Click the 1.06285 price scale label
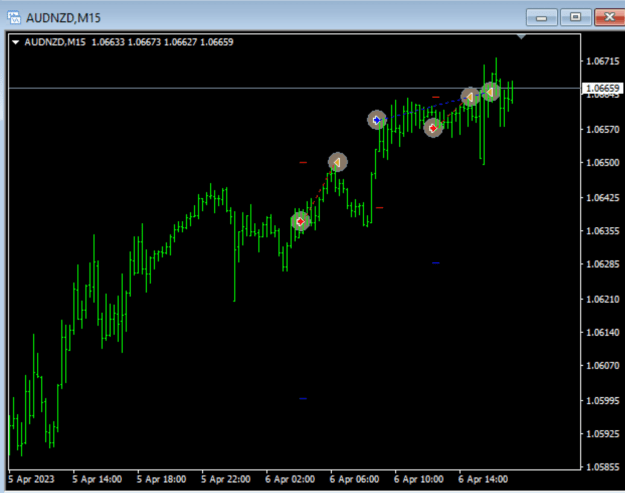This screenshot has width=625, height=493. [x=603, y=264]
